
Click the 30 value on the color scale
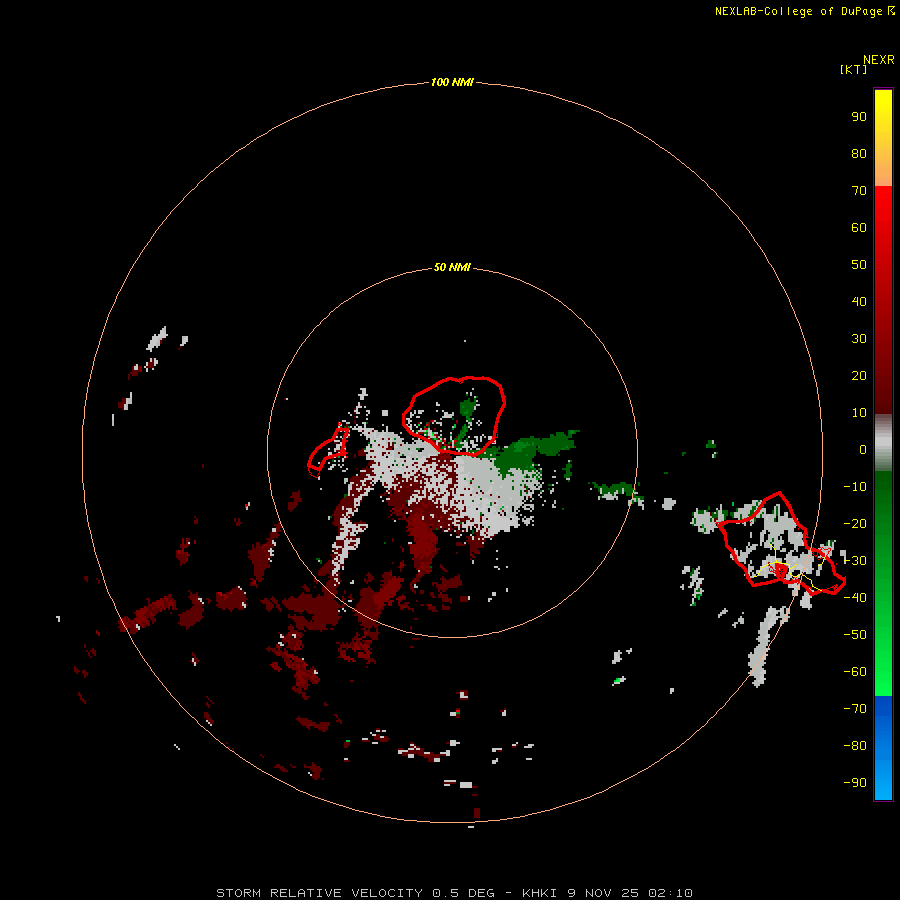coord(859,339)
